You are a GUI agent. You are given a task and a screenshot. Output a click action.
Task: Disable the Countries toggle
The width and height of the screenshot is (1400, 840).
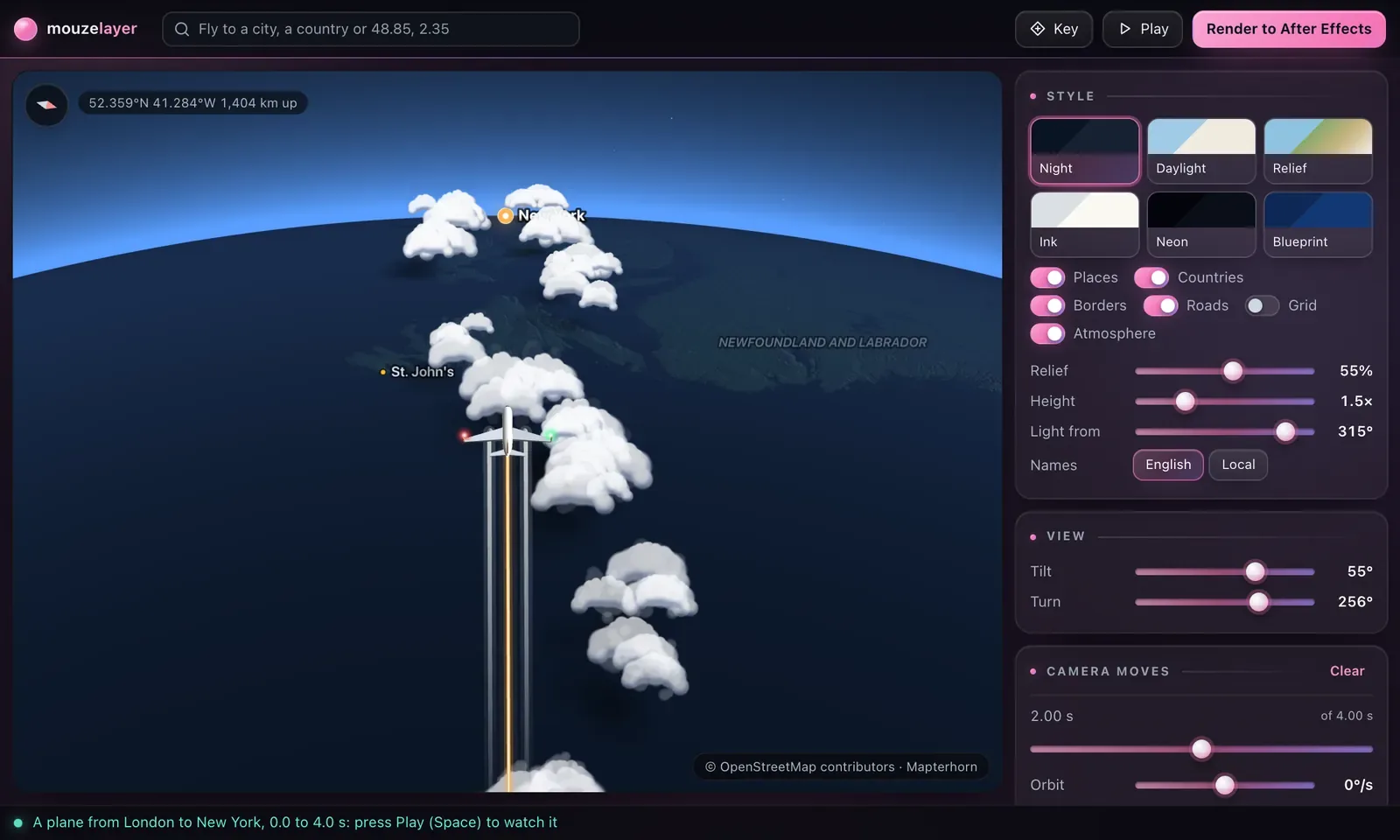(1151, 277)
